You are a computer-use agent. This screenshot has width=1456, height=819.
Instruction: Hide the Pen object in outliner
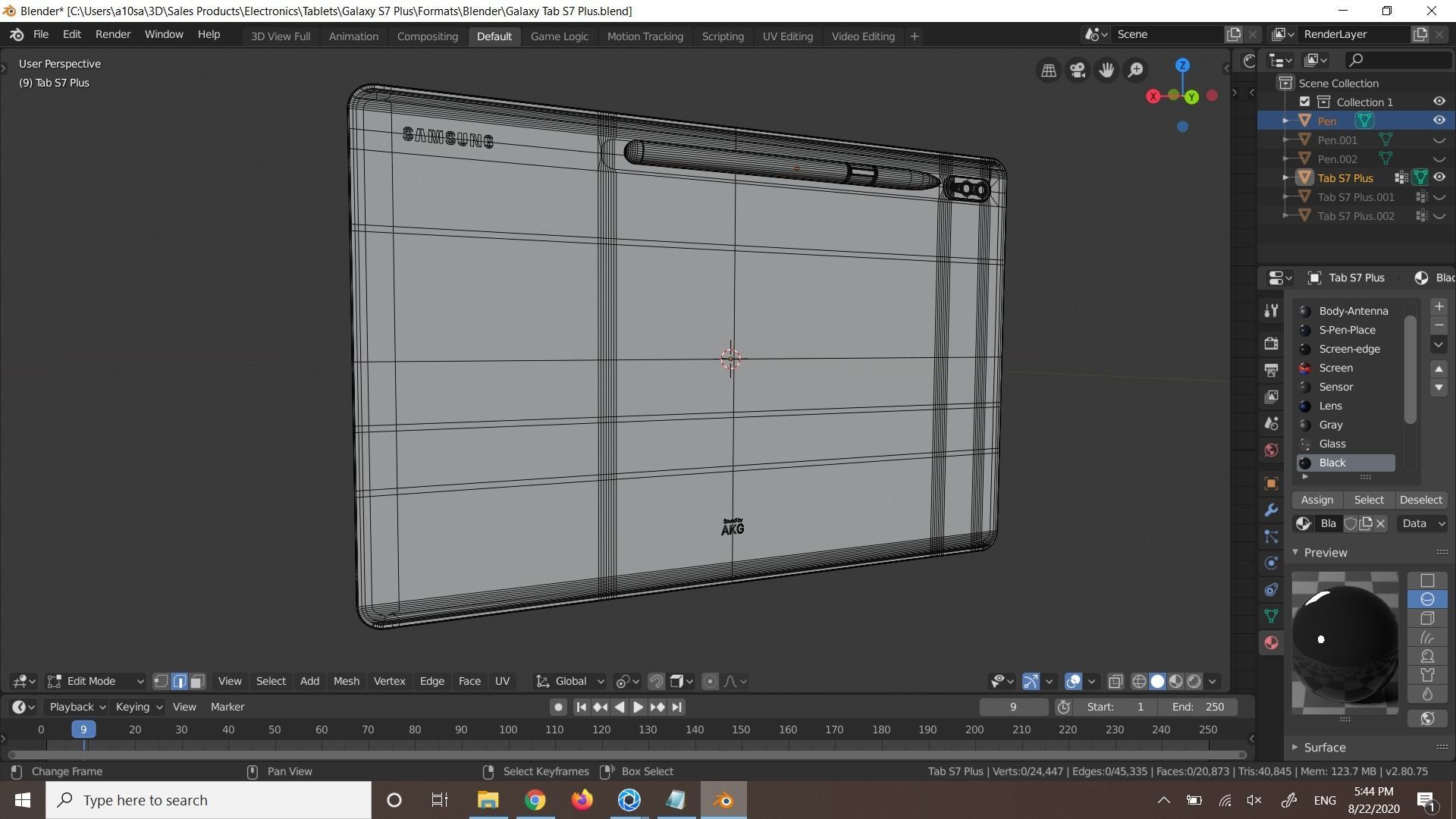[1439, 121]
